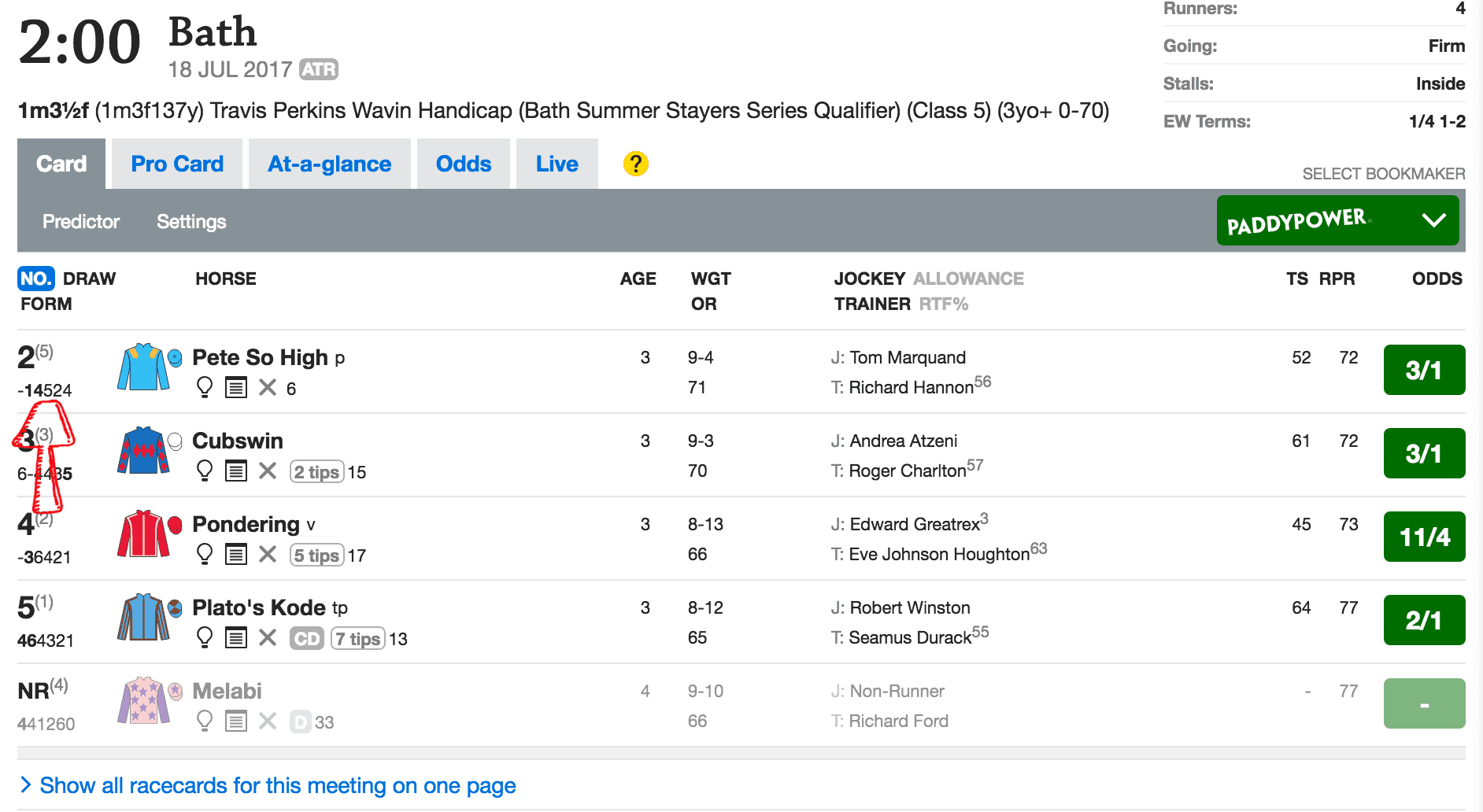The height and width of the screenshot is (812, 1483).
Task: Remove Pete So High with X icon
Action: tap(268, 387)
